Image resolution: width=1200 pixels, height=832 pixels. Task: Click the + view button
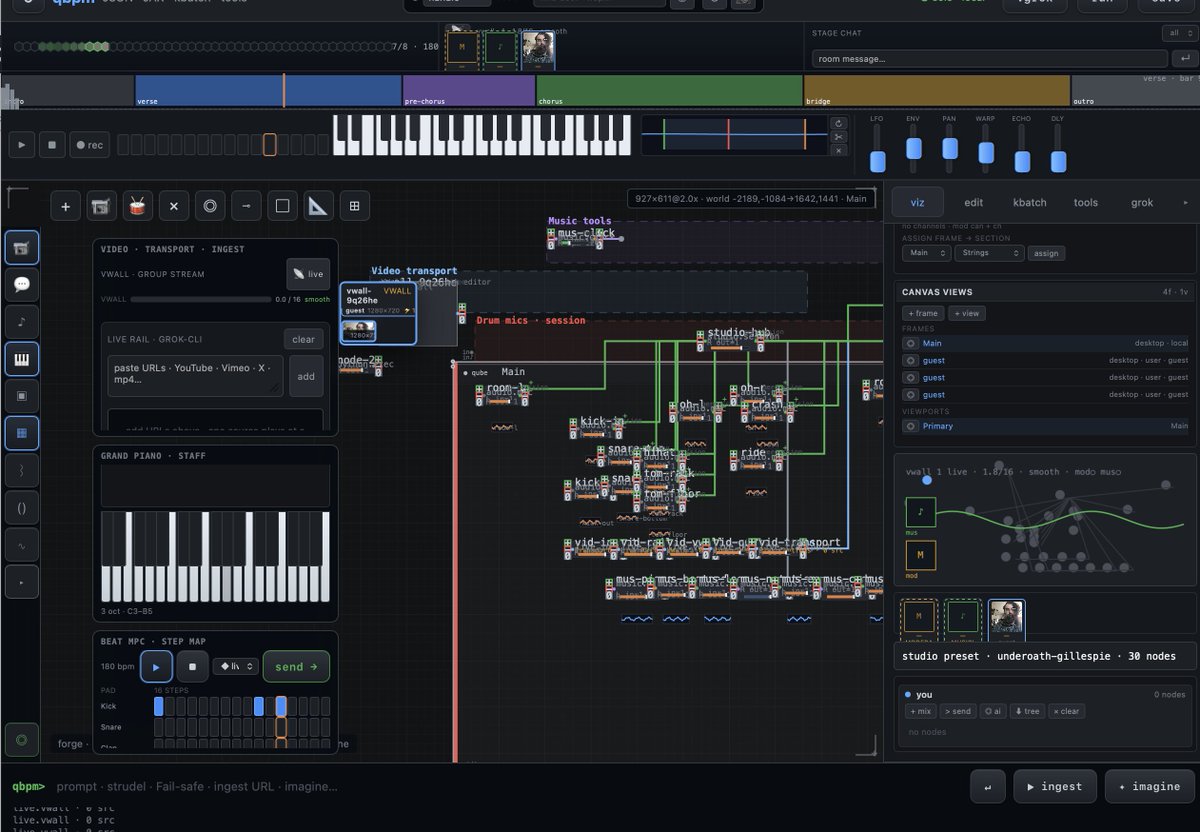(966, 313)
